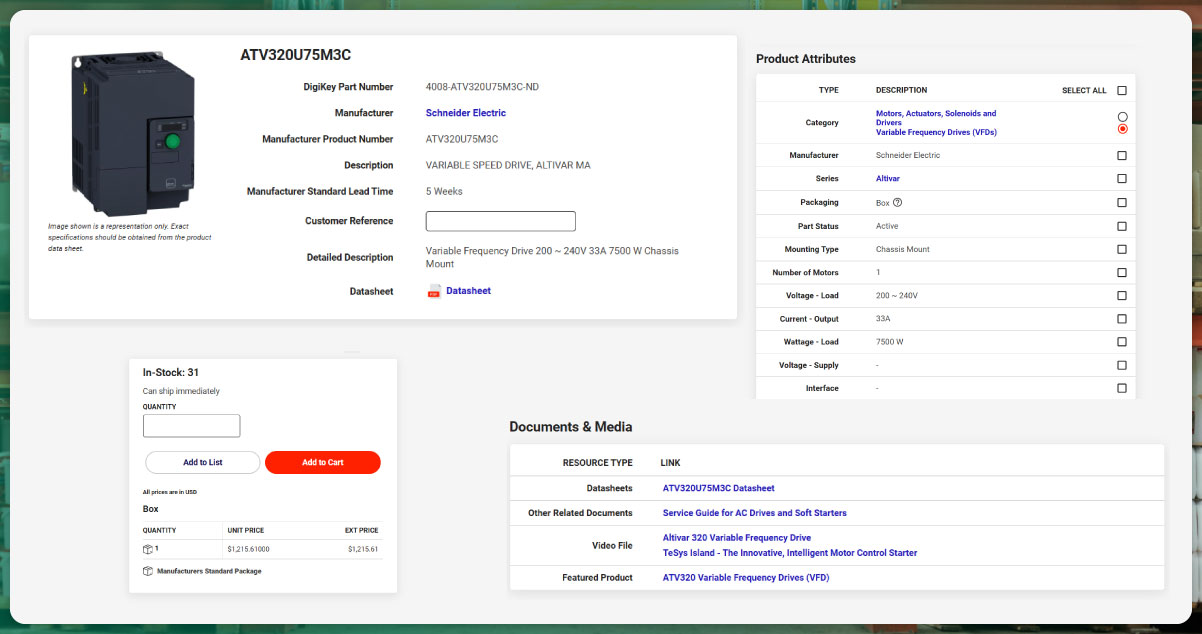Open the Motors, Actuators, Solenoids and Drivers link
1202x634 pixels.
tap(936, 118)
